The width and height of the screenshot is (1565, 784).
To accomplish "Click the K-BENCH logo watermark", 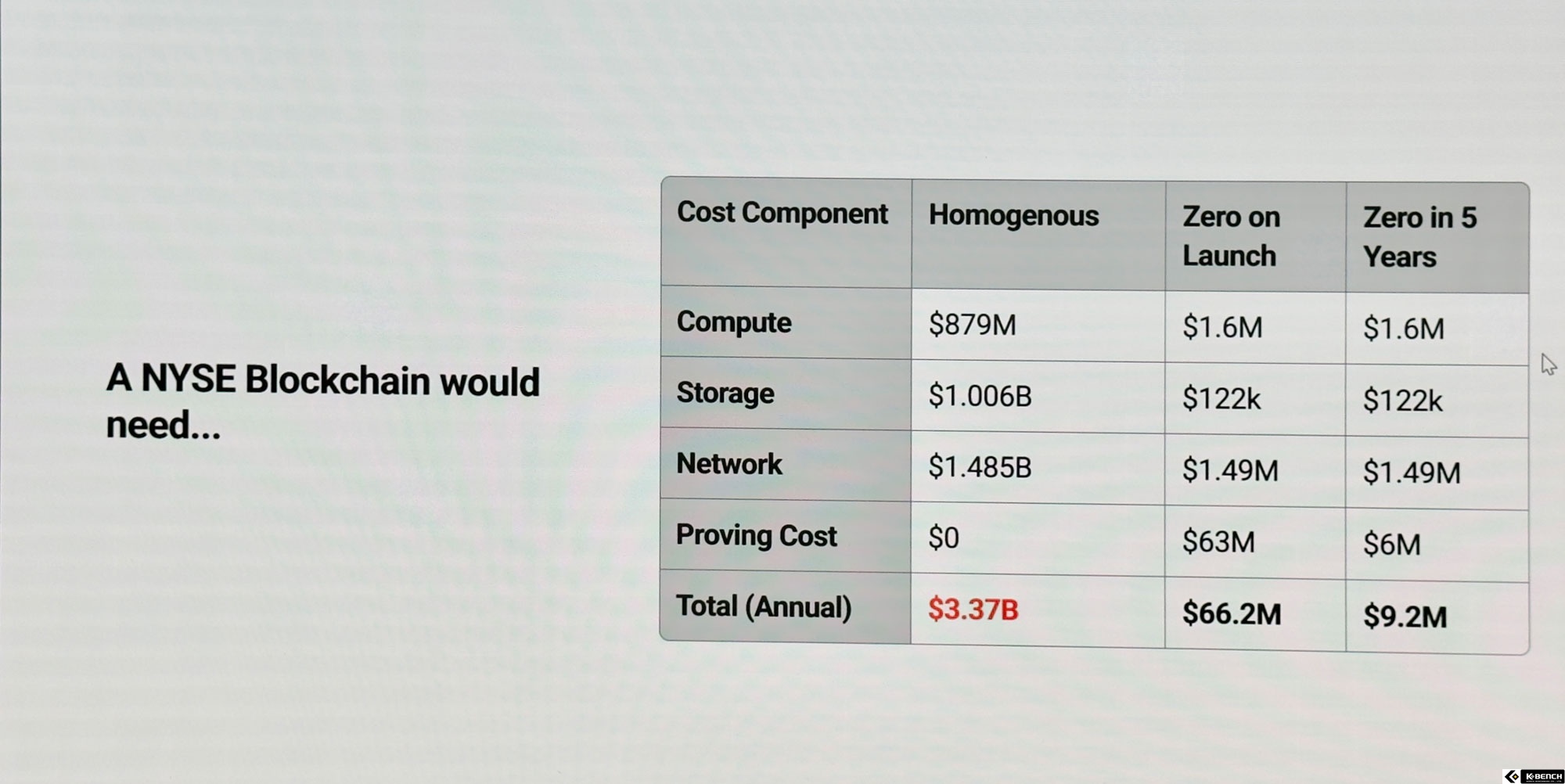I will 1534,775.
